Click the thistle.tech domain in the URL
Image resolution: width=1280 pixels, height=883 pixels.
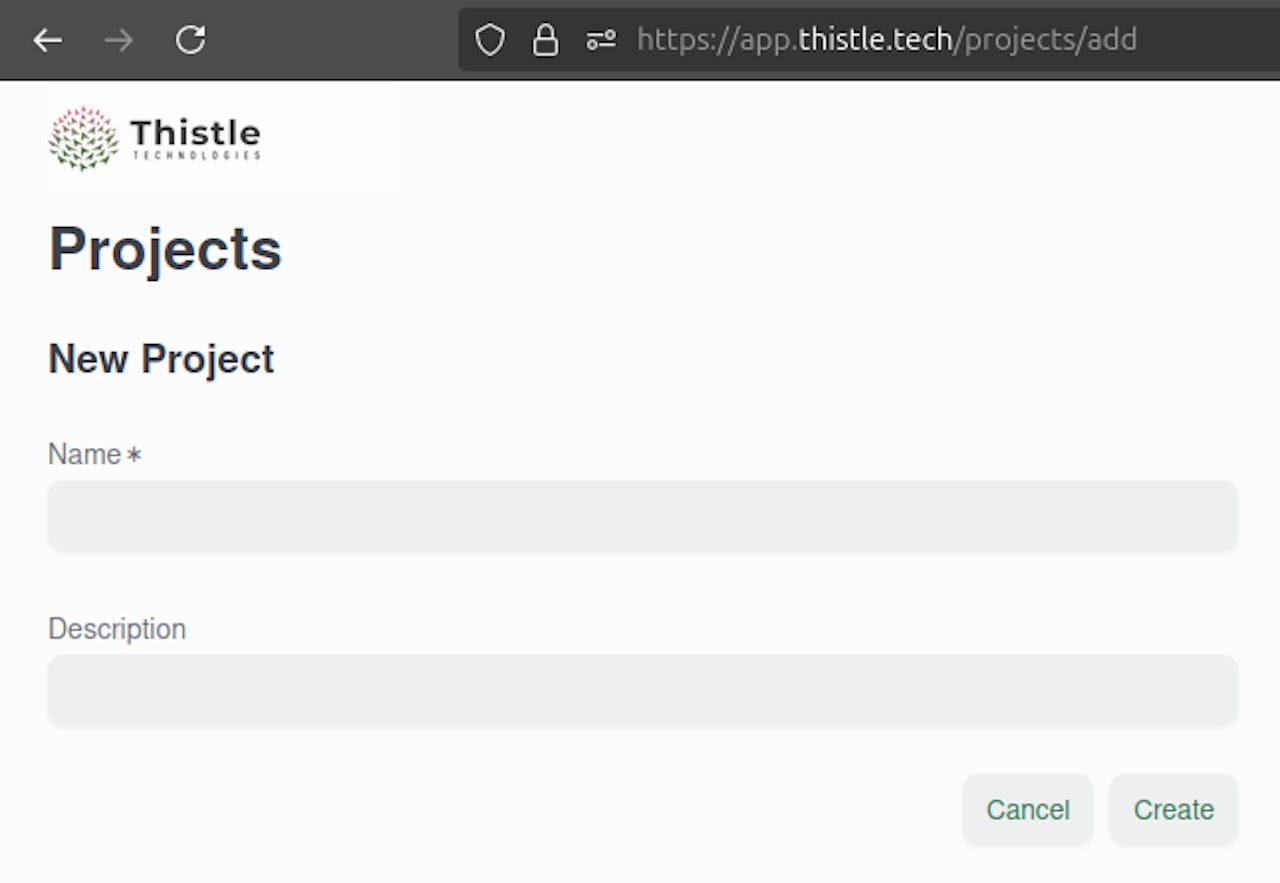coord(874,40)
